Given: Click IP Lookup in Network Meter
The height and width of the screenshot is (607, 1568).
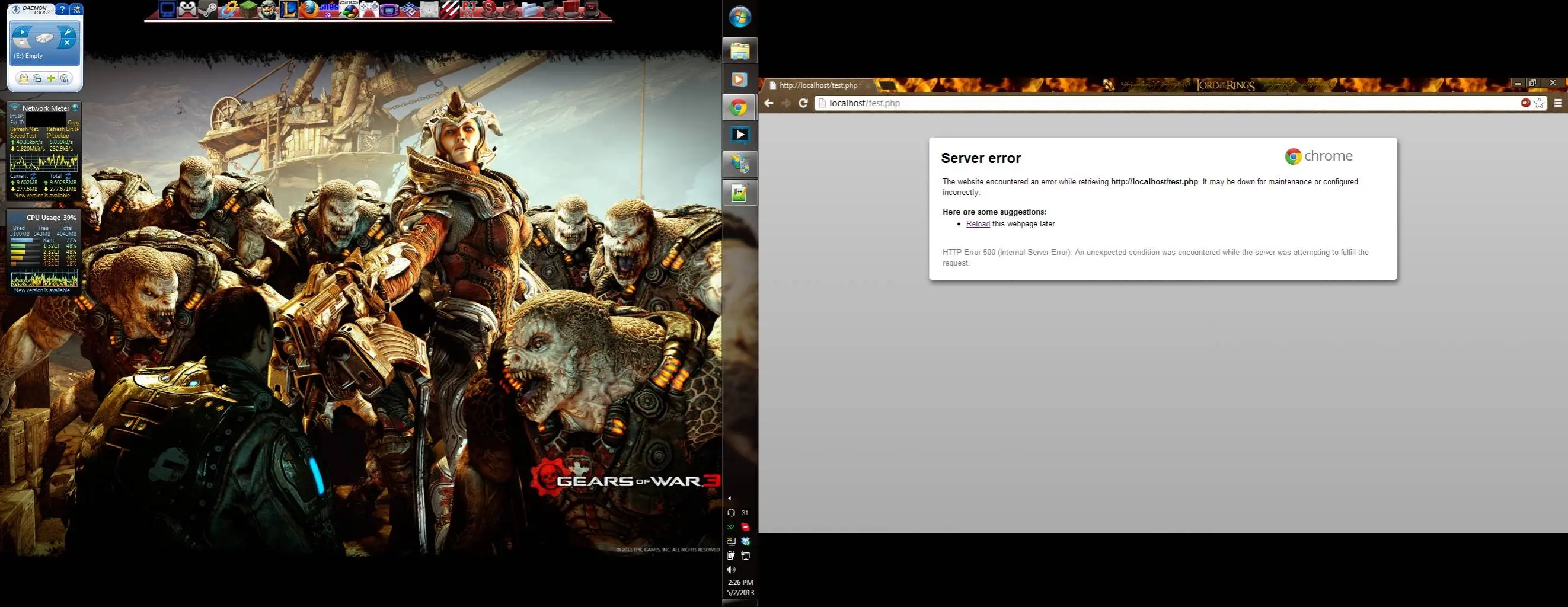Looking at the screenshot, I should (x=58, y=136).
